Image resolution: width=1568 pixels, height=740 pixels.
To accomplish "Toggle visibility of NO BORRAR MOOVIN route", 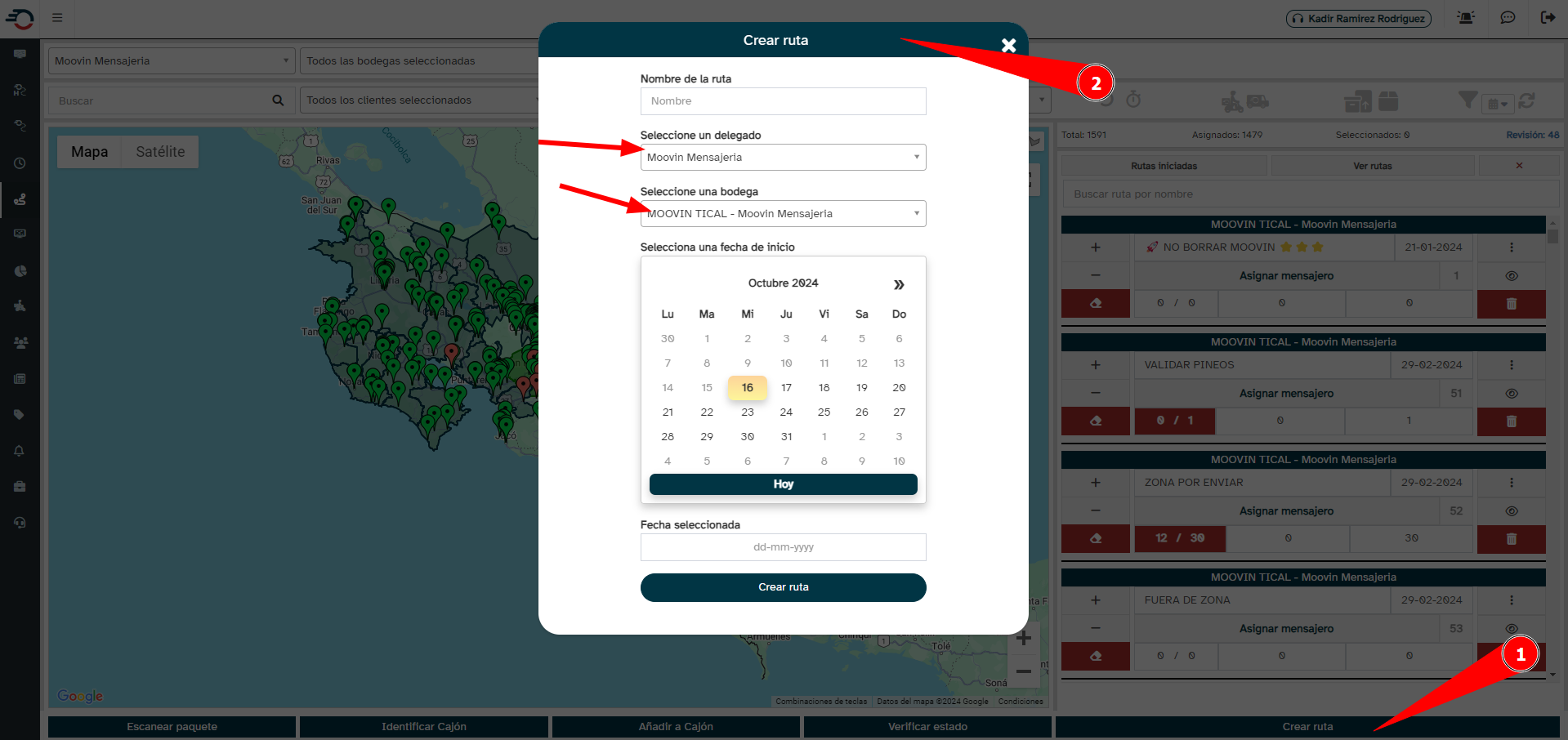I will [x=1512, y=276].
